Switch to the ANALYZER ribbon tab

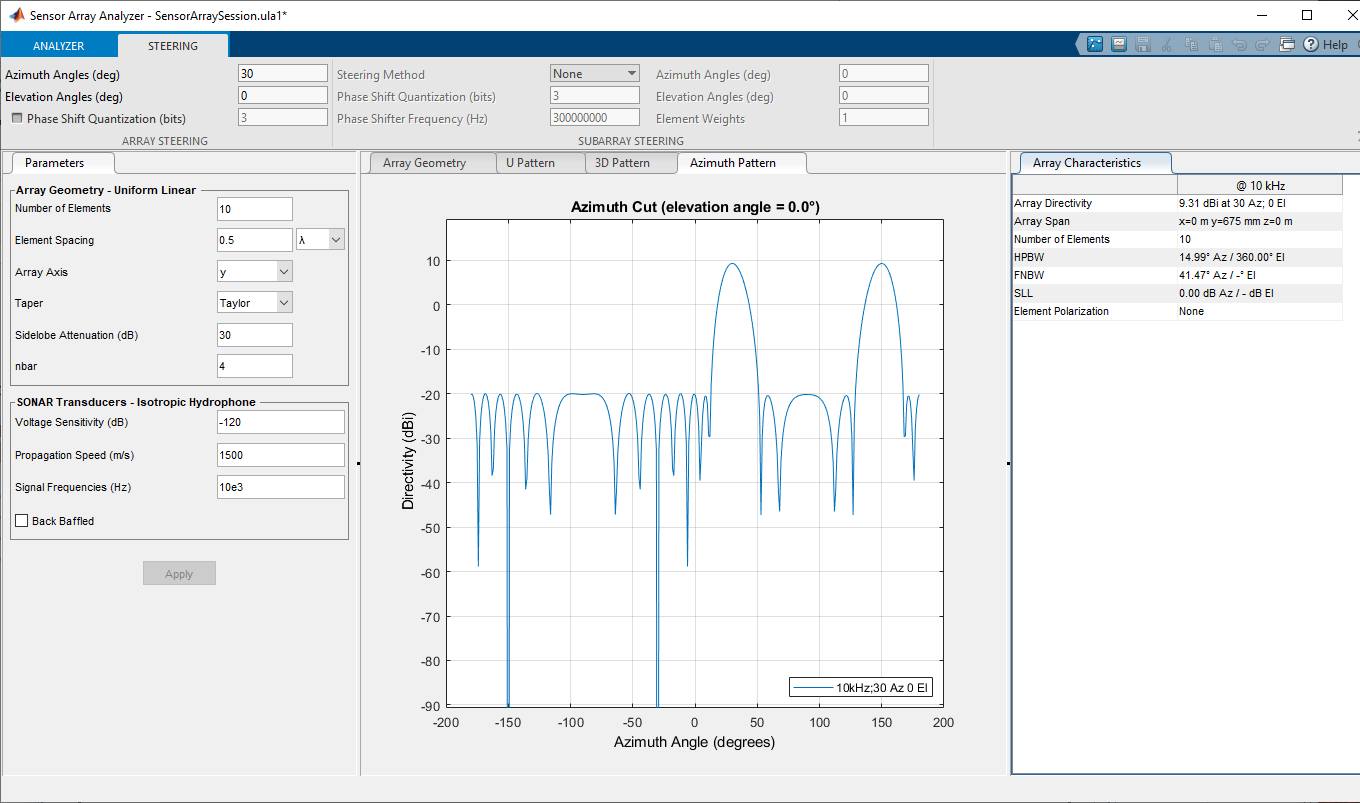click(58, 46)
